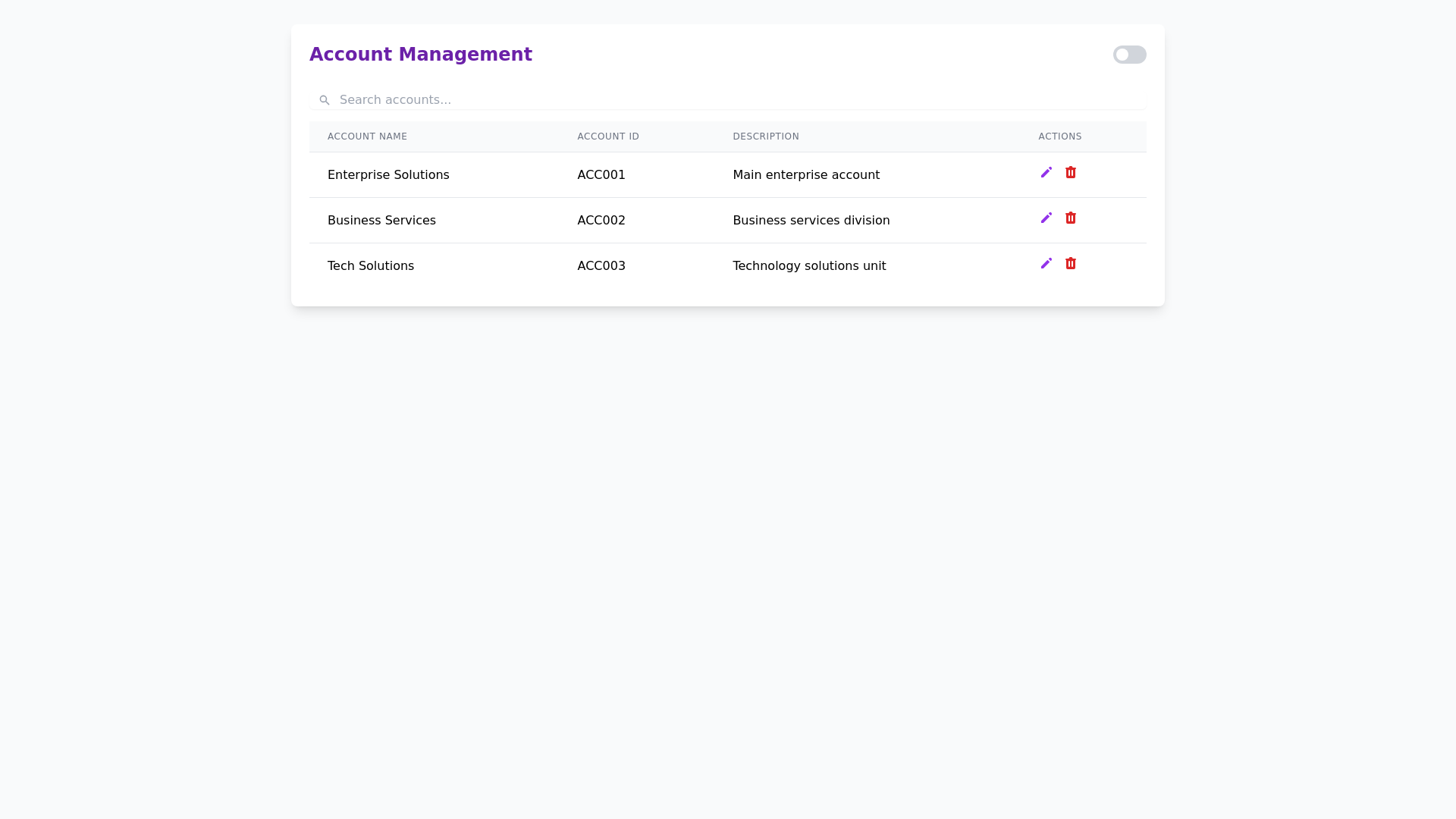Sort by the ACCOUNT NAME column
The width and height of the screenshot is (1456, 819).
click(x=367, y=136)
